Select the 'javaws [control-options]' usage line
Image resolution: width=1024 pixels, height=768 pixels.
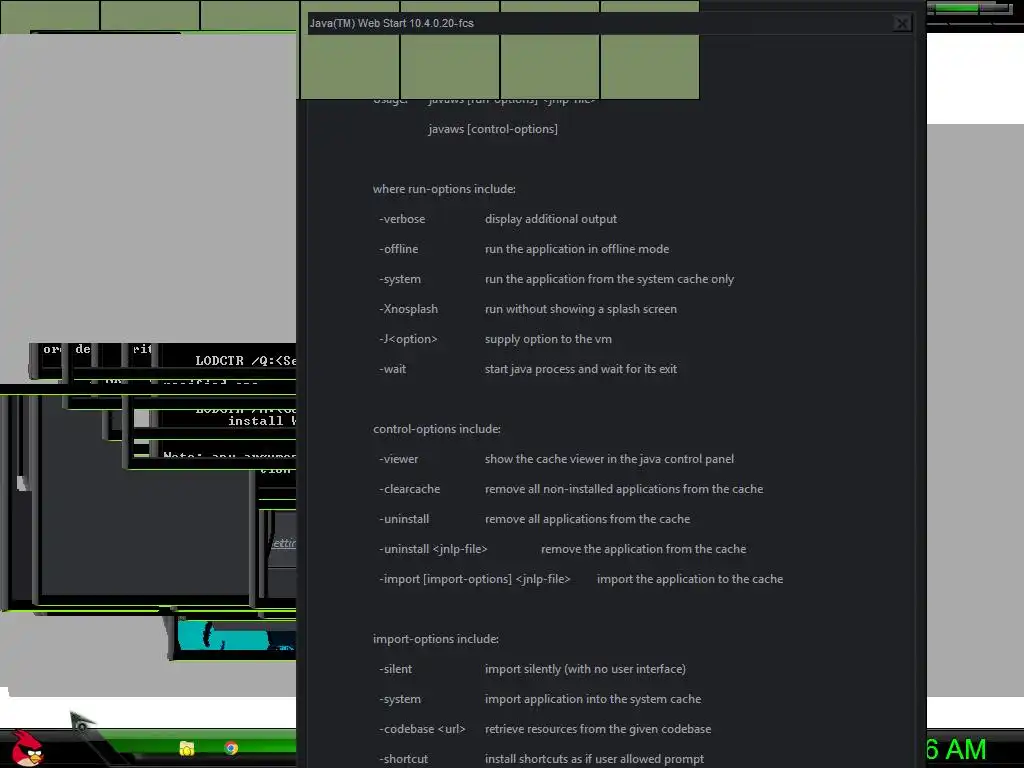click(x=493, y=129)
